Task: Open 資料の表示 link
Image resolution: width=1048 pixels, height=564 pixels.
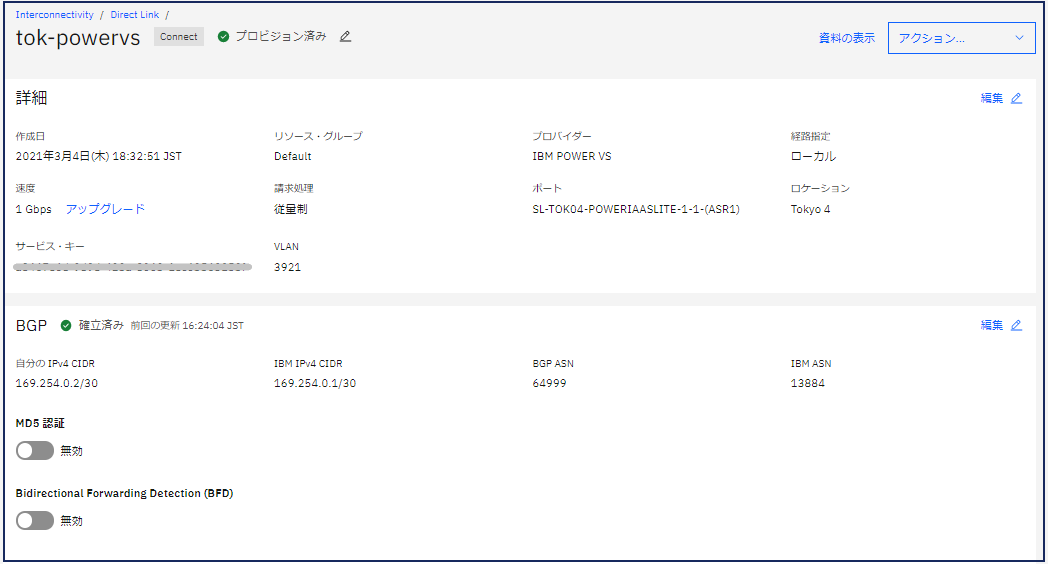Action: click(846, 38)
